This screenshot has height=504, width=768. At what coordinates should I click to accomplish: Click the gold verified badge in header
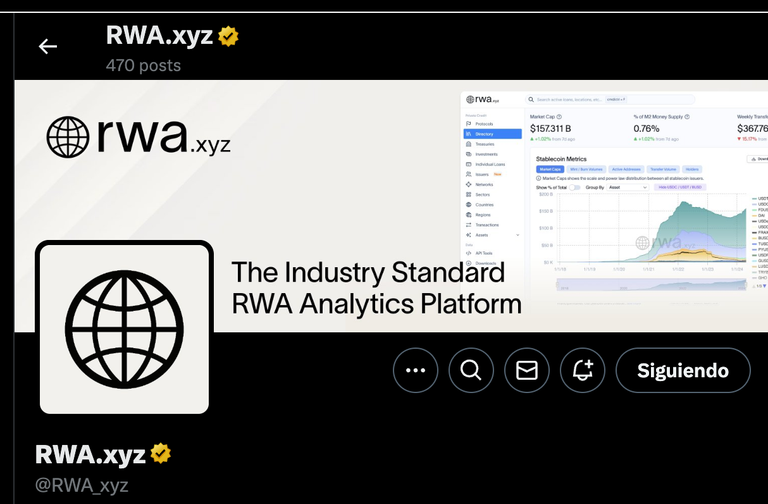click(228, 37)
